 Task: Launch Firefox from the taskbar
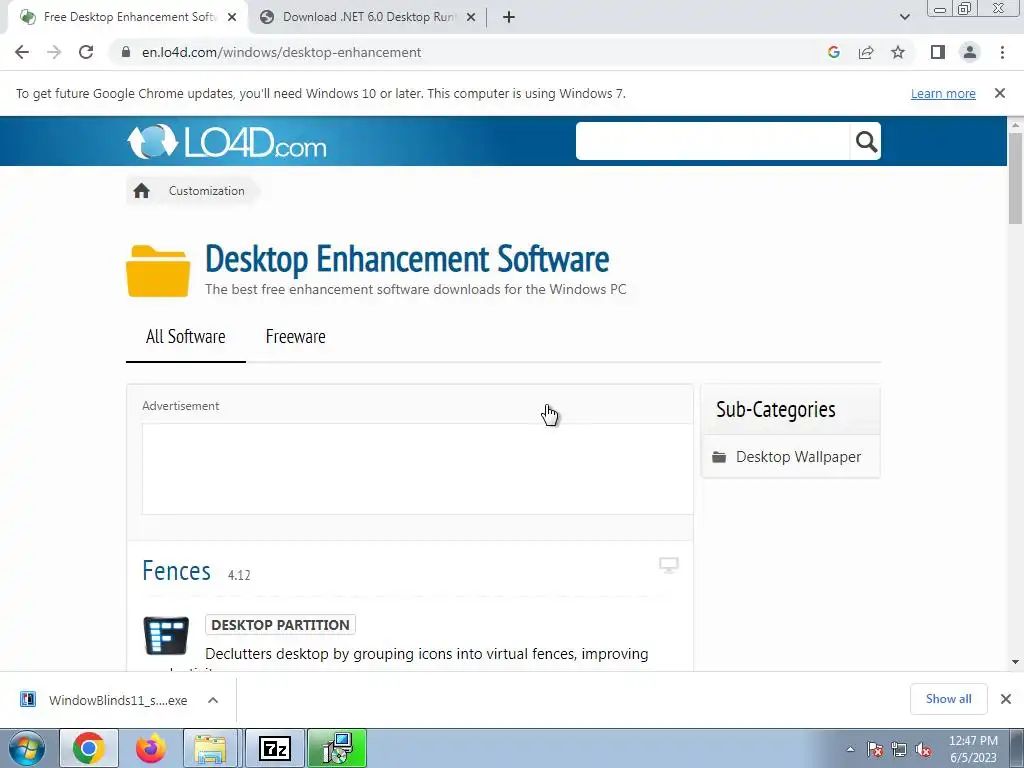151,748
